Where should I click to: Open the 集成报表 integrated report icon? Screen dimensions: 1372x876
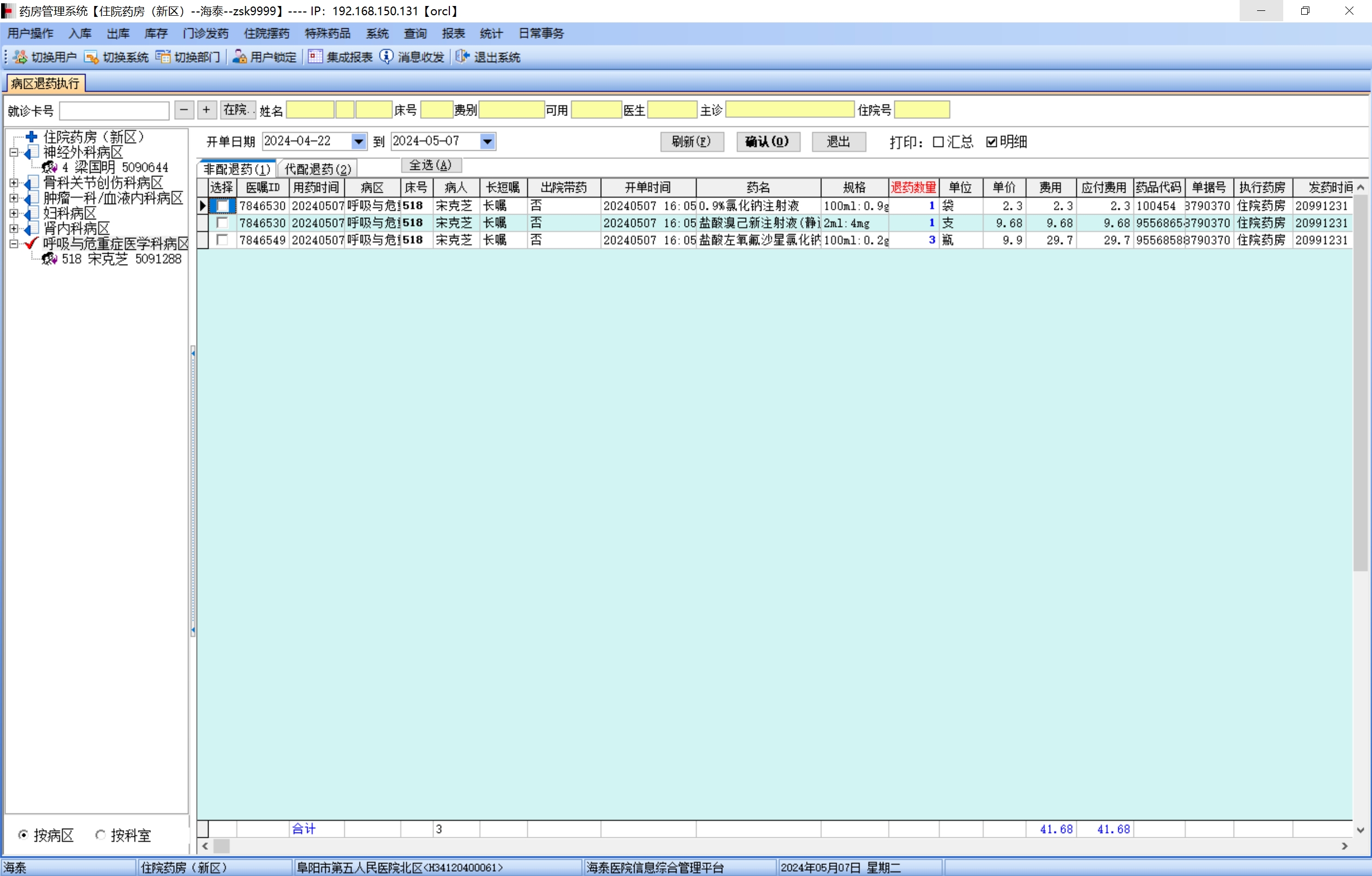pos(315,57)
